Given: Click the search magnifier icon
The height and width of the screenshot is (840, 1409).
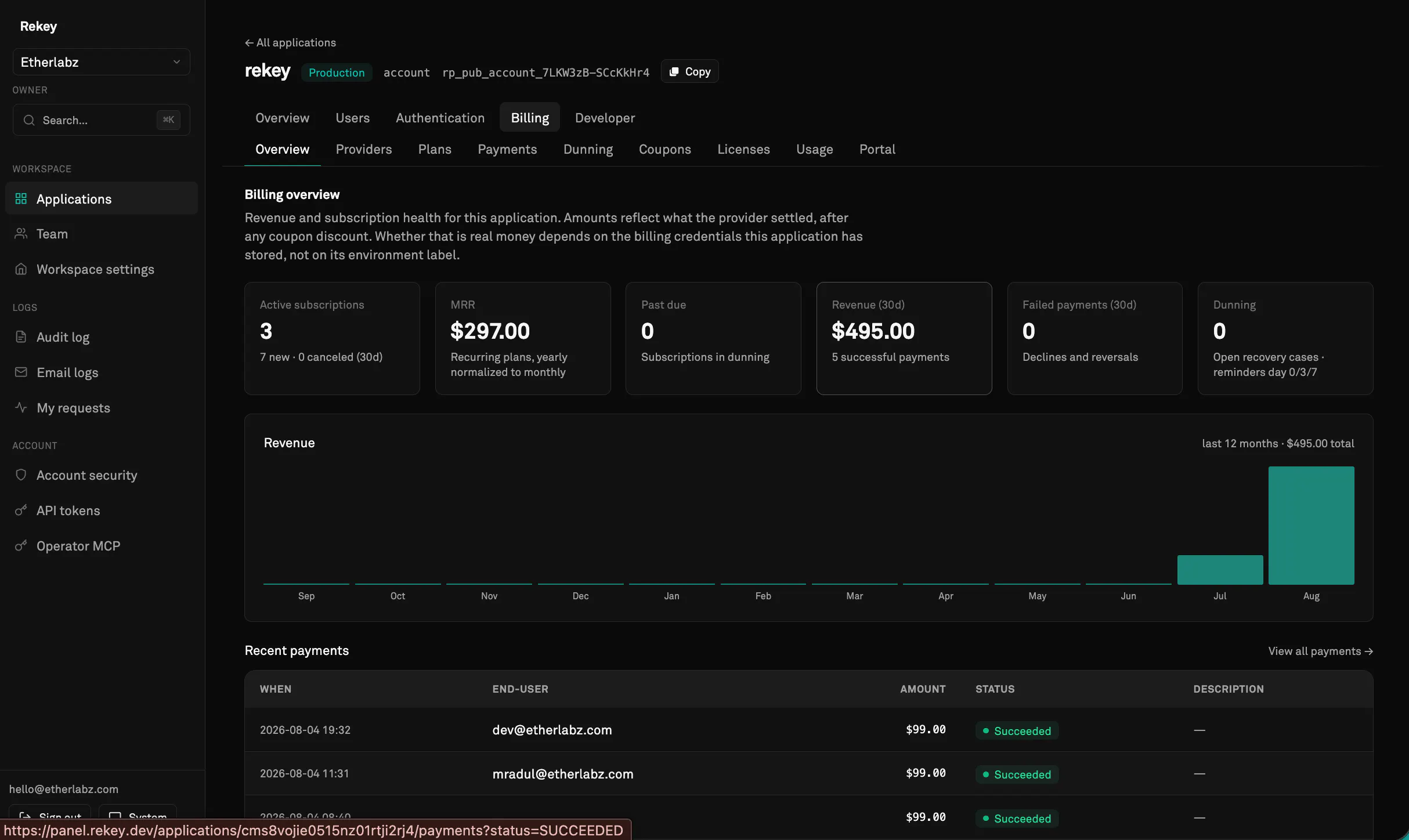Looking at the screenshot, I should (x=29, y=120).
